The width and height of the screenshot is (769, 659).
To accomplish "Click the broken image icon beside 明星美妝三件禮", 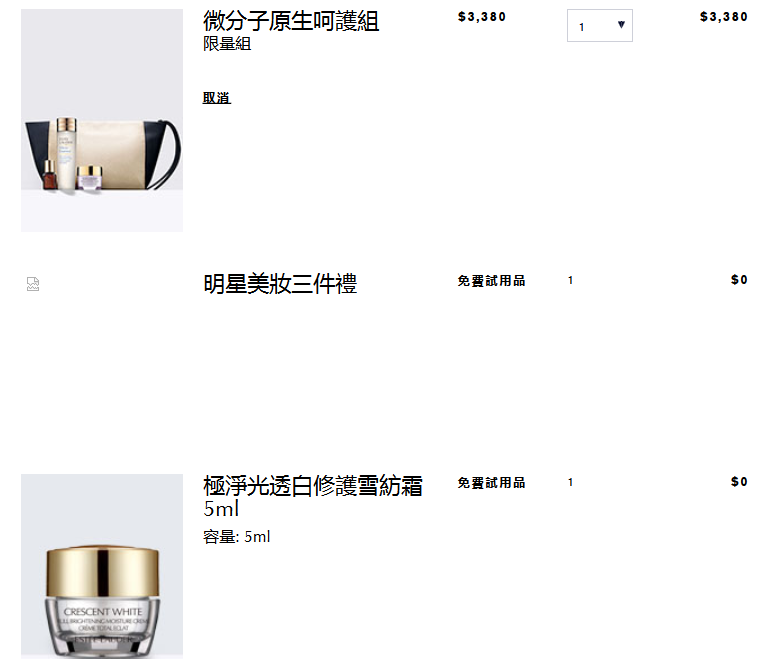I will point(33,284).
